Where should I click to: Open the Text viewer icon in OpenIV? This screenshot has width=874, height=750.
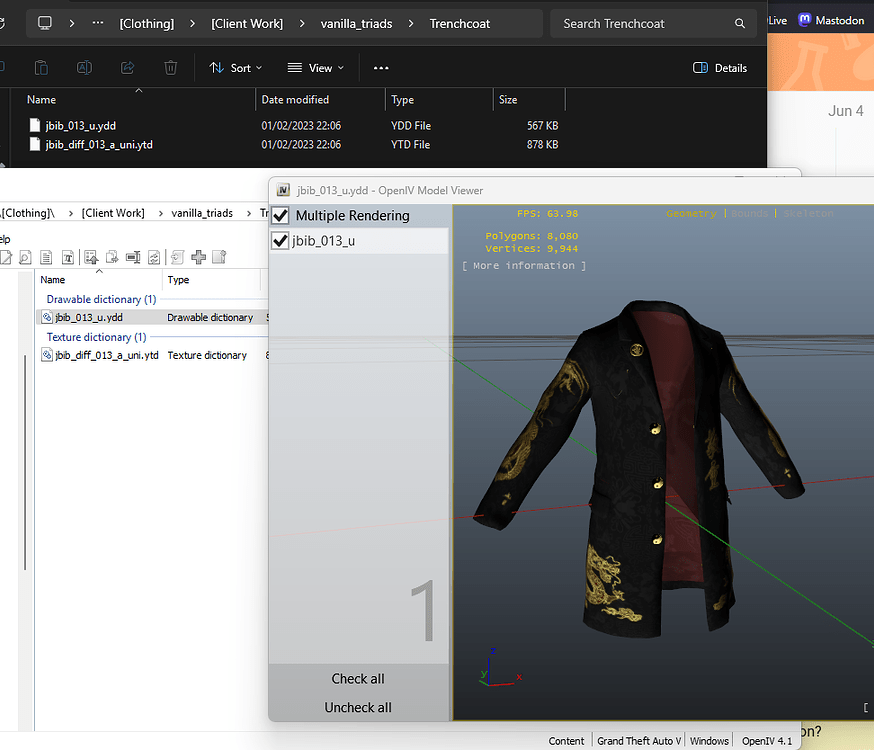coord(45,257)
